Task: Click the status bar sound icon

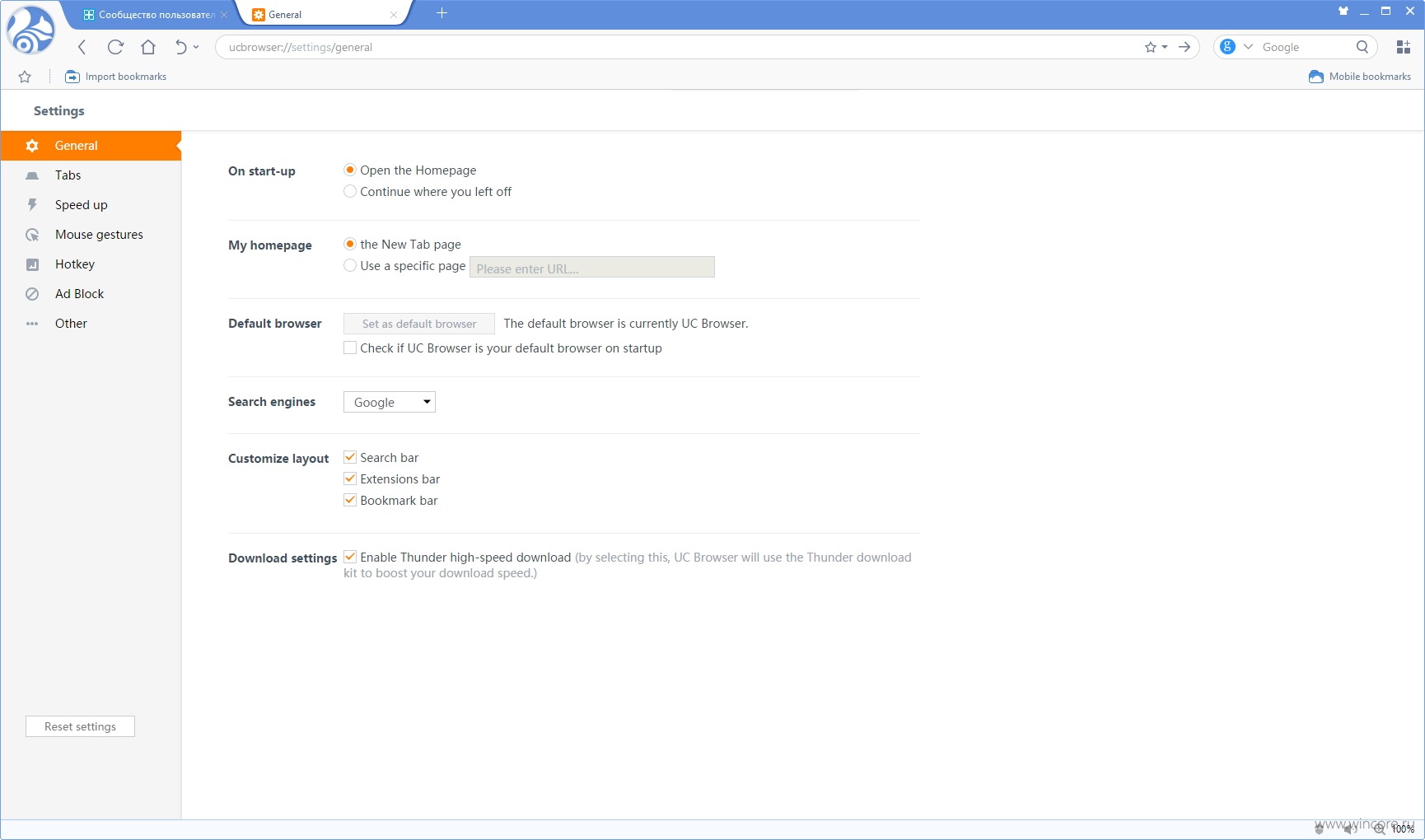Action: tap(1349, 829)
